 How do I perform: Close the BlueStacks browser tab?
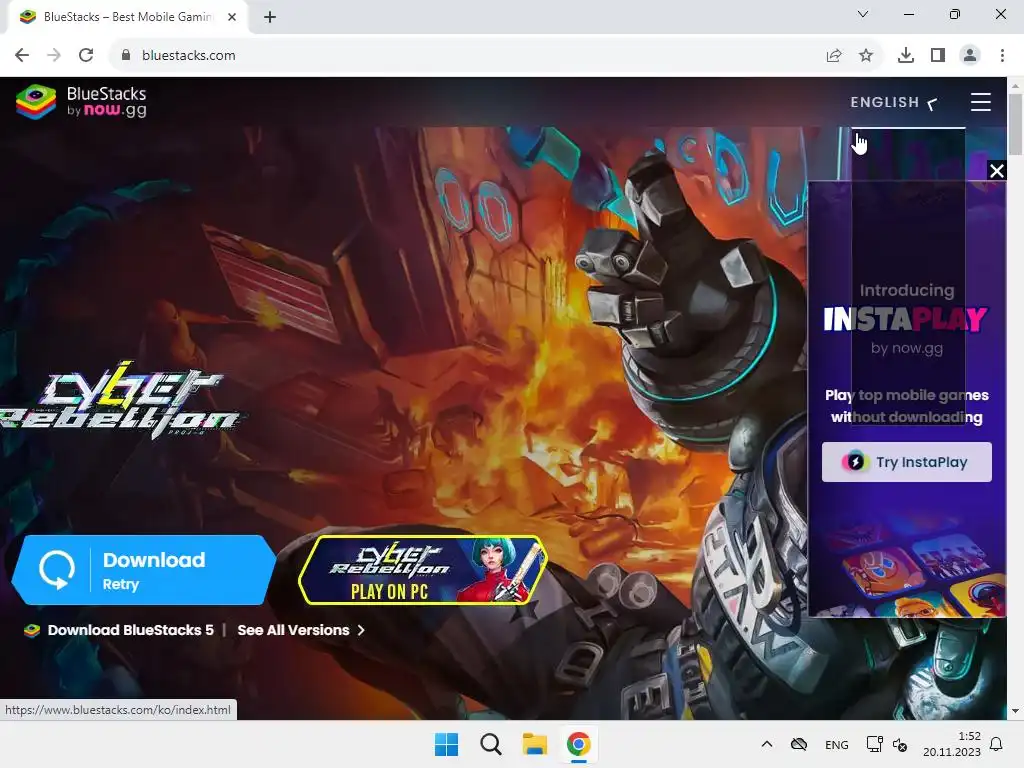coord(232,17)
